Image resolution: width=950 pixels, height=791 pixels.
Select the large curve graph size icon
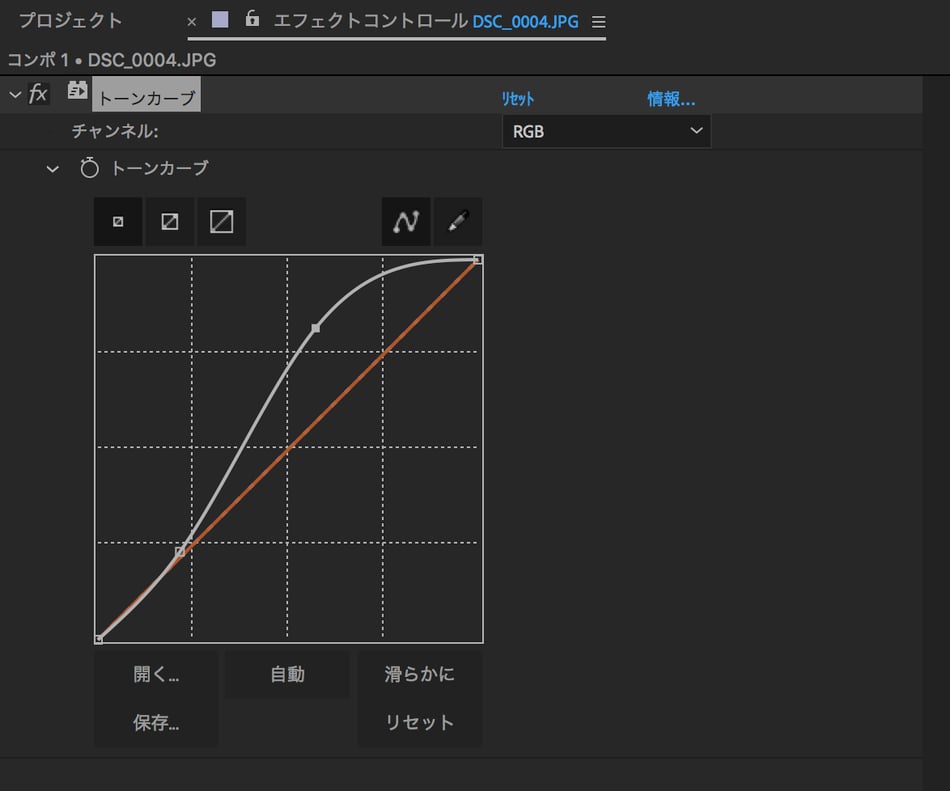click(x=221, y=222)
